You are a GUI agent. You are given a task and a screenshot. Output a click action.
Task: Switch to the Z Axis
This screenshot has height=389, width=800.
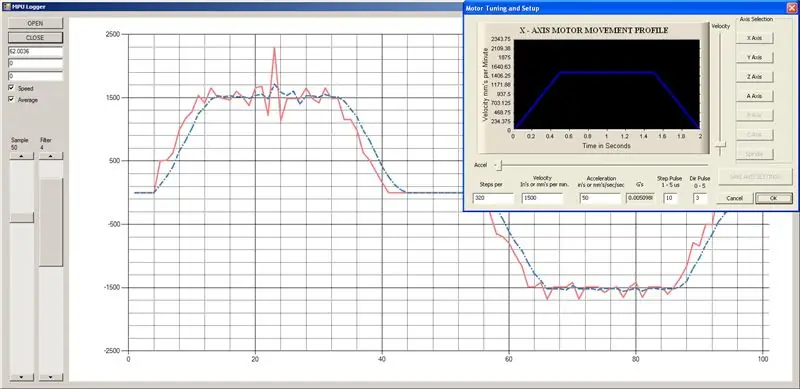click(x=754, y=77)
